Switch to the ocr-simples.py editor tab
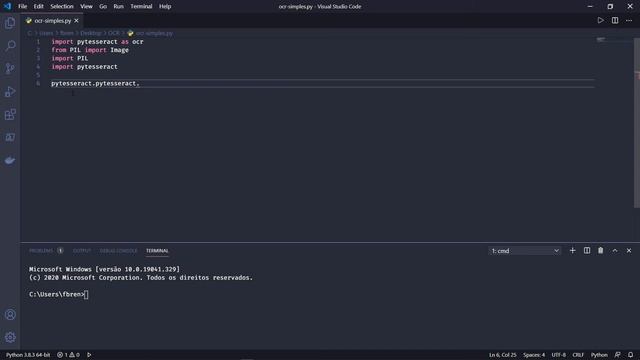This screenshot has width=640, height=360. coord(52,20)
